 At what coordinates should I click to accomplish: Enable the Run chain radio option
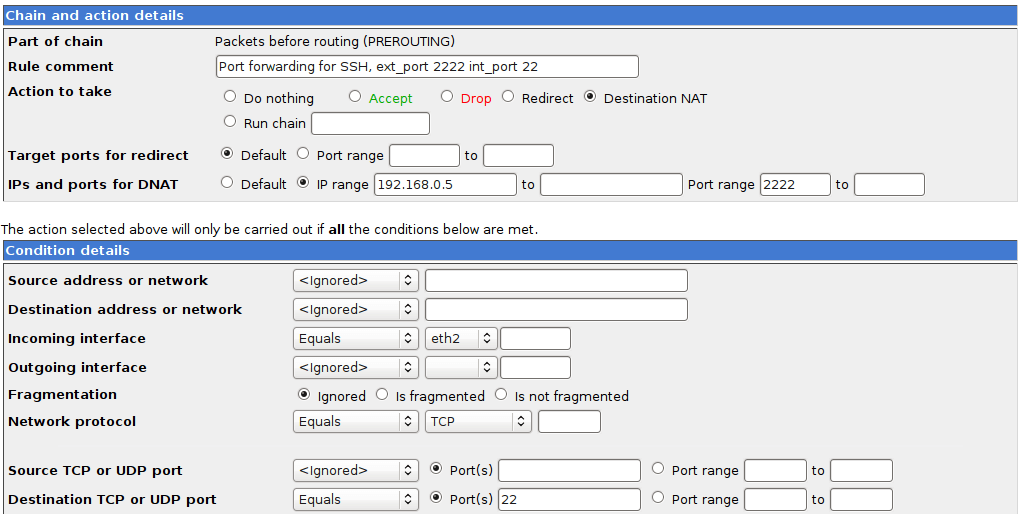tap(230, 122)
